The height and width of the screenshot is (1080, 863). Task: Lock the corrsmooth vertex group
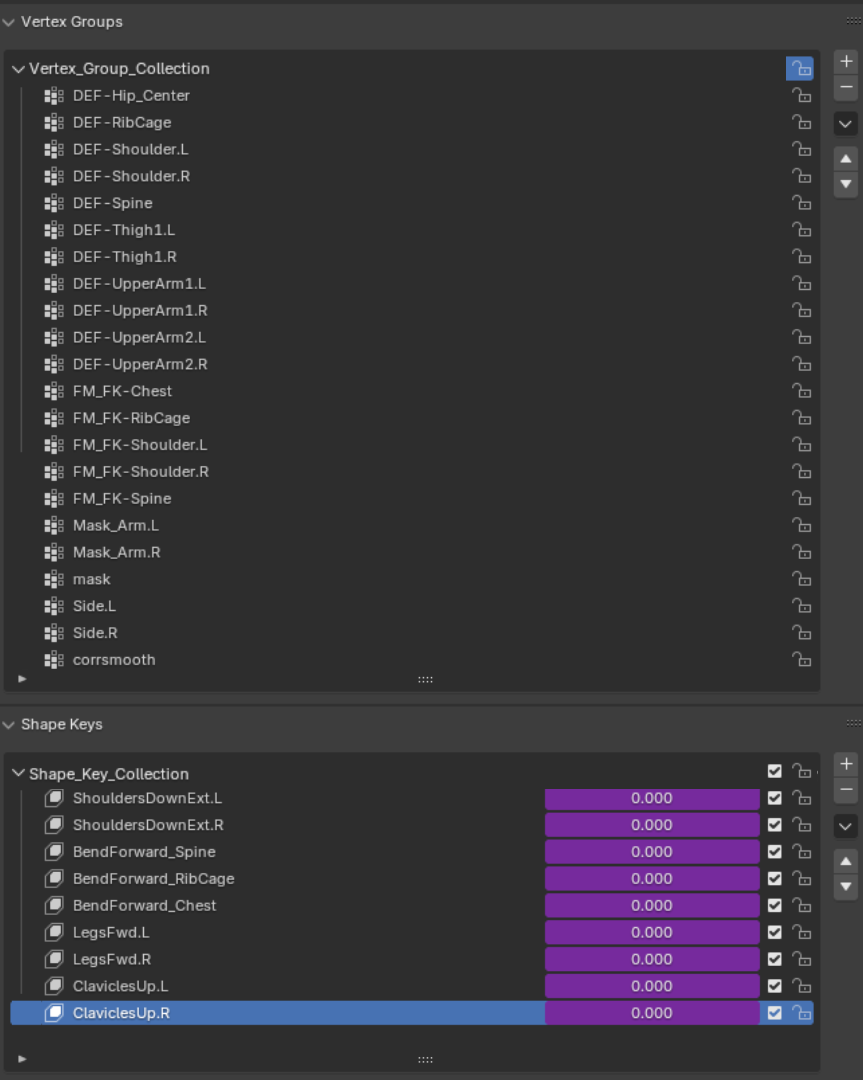coord(801,660)
